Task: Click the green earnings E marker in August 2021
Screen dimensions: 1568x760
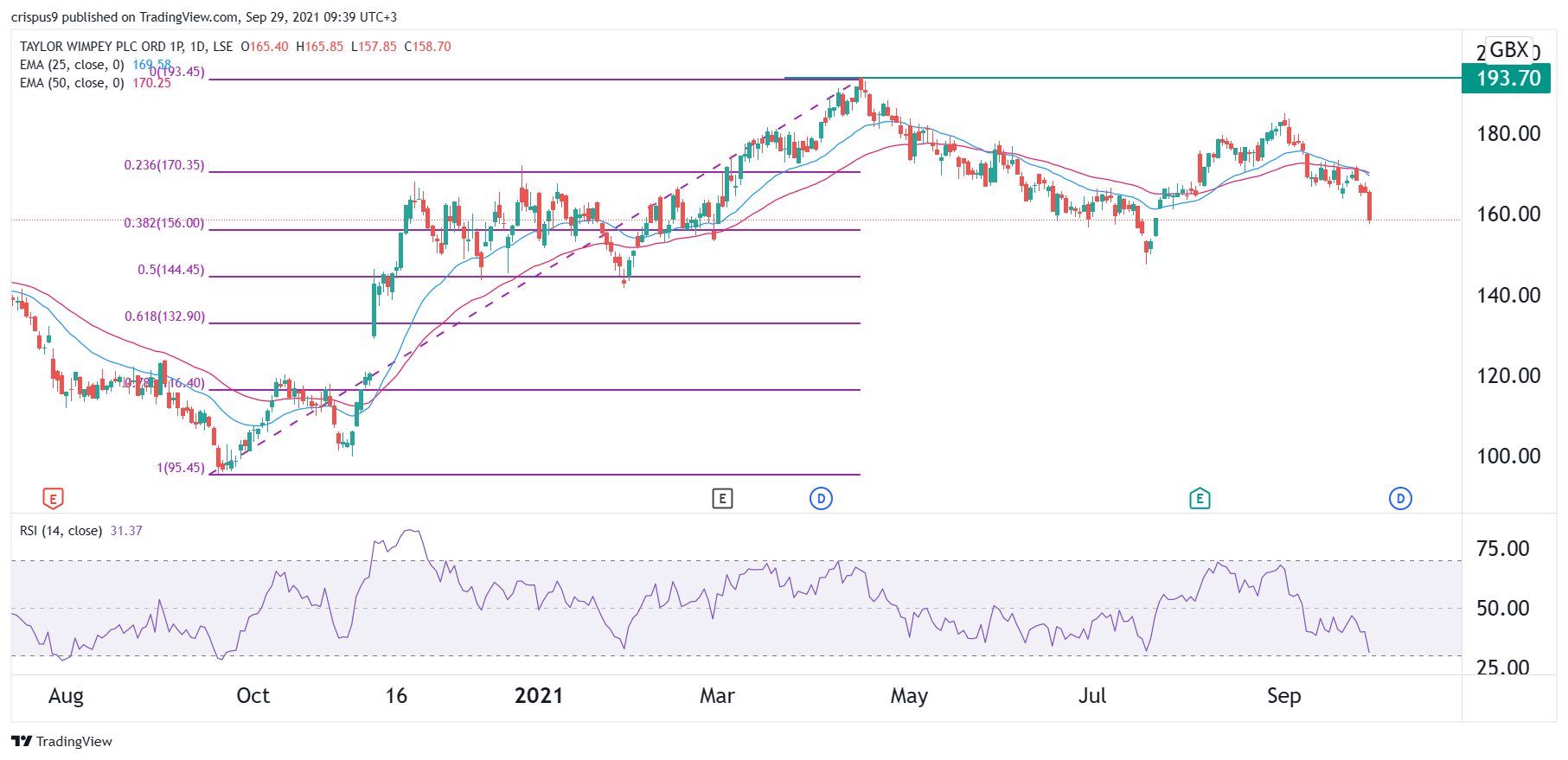Action: 1200,499
